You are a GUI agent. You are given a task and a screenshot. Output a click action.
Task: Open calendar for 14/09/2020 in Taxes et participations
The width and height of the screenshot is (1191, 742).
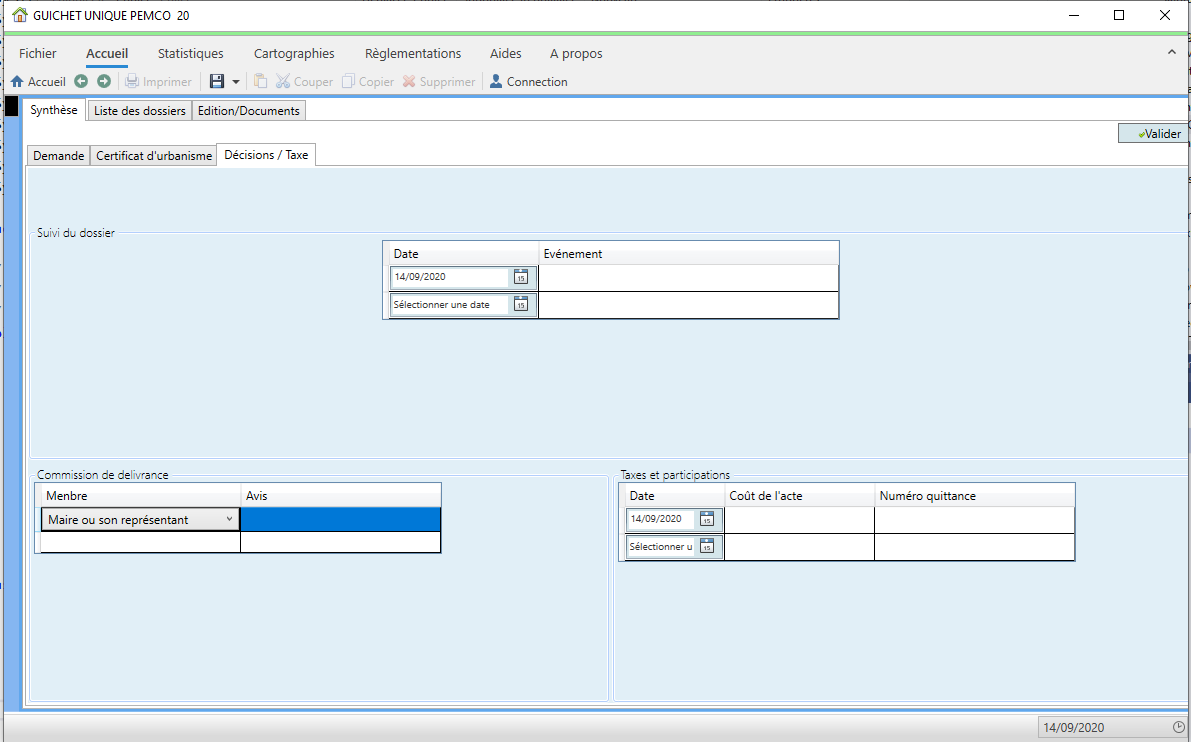[x=707, y=519]
